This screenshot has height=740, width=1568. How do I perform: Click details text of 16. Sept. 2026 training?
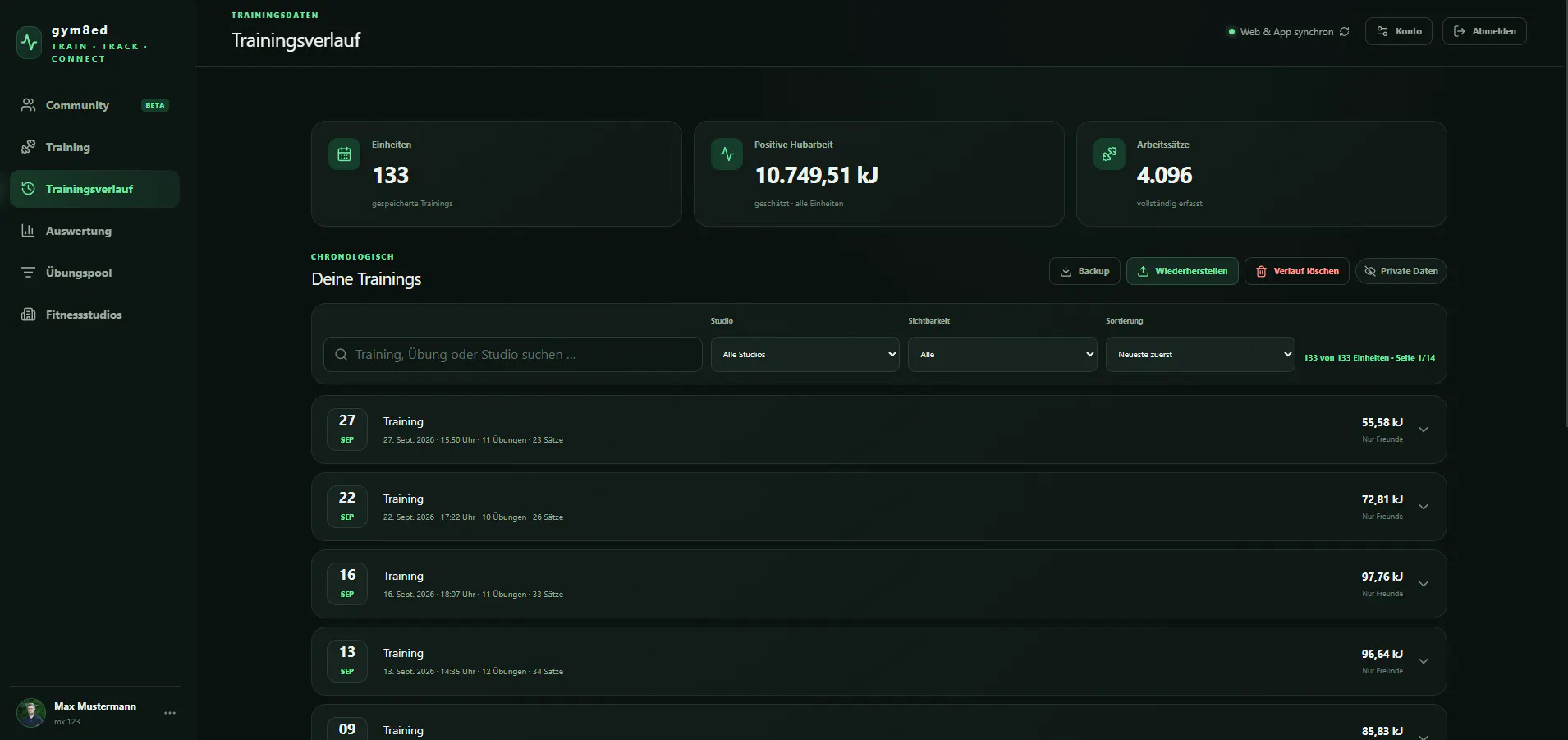pyautogui.click(x=473, y=595)
